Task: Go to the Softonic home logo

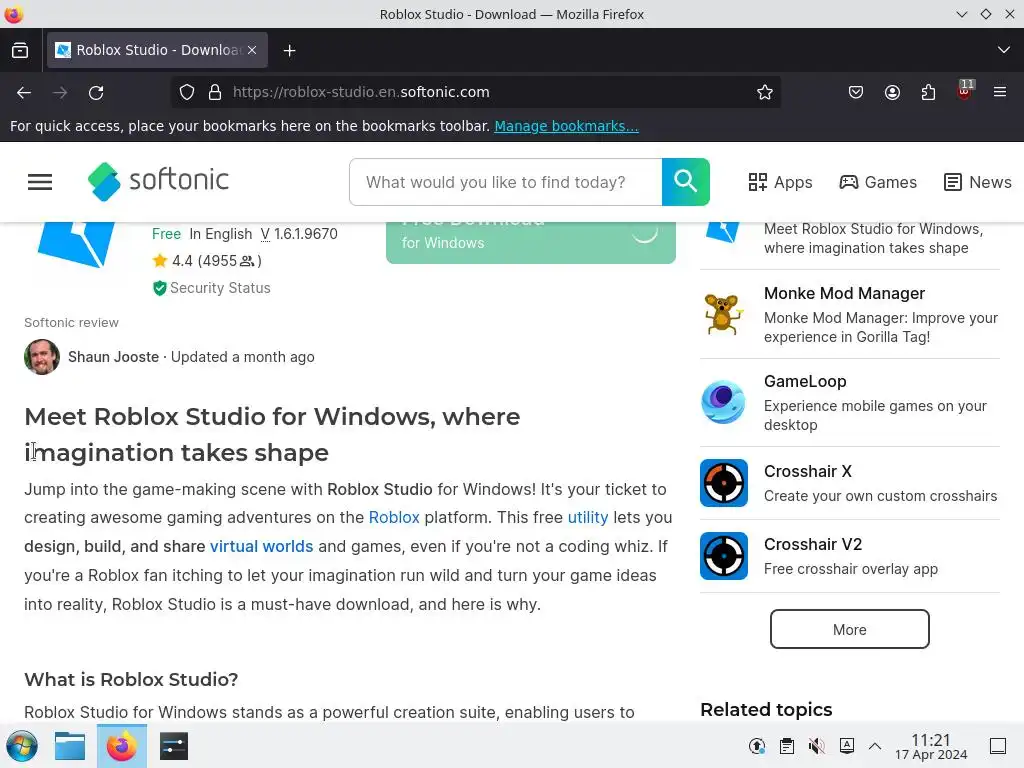Action: tap(159, 181)
